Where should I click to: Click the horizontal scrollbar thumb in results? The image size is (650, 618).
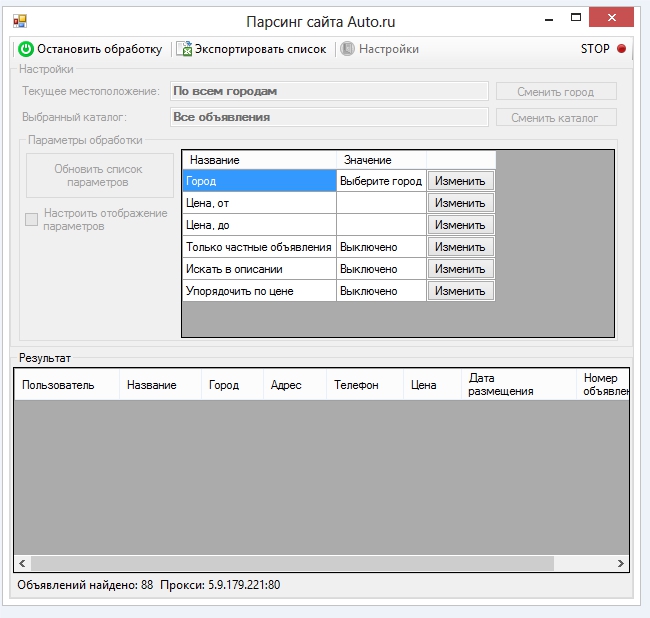[x=292, y=563]
